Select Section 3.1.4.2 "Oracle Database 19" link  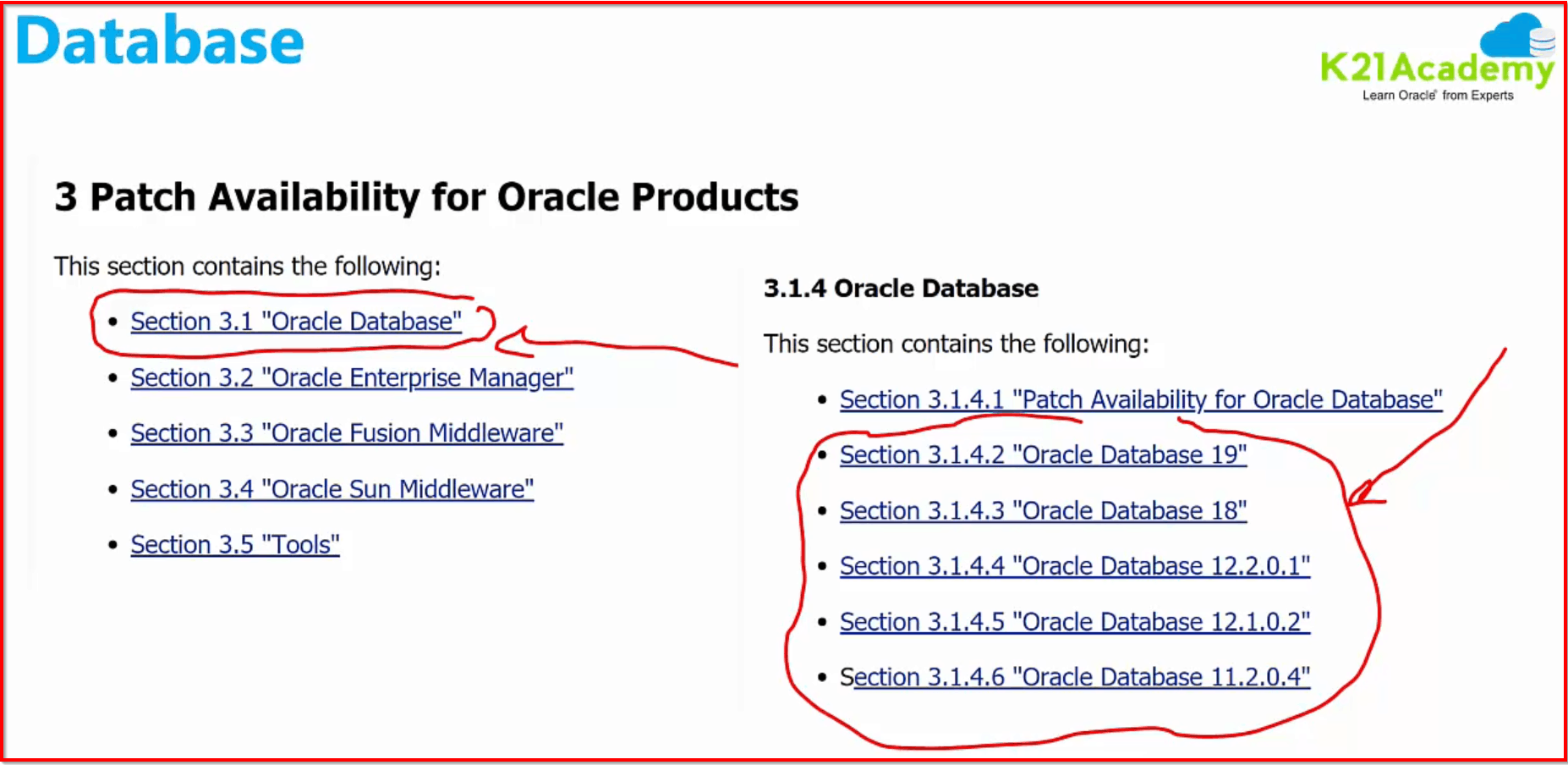pyautogui.click(x=1043, y=455)
